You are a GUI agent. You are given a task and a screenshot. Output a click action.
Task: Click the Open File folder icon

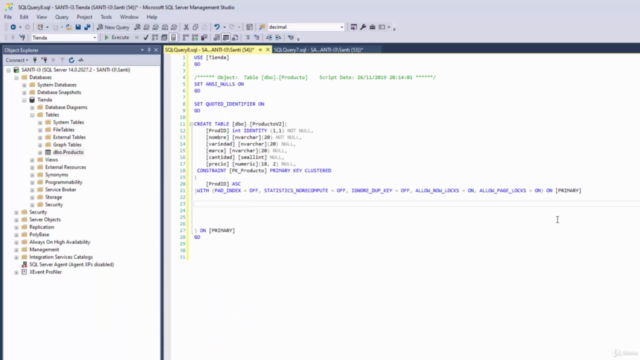point(69,27)
